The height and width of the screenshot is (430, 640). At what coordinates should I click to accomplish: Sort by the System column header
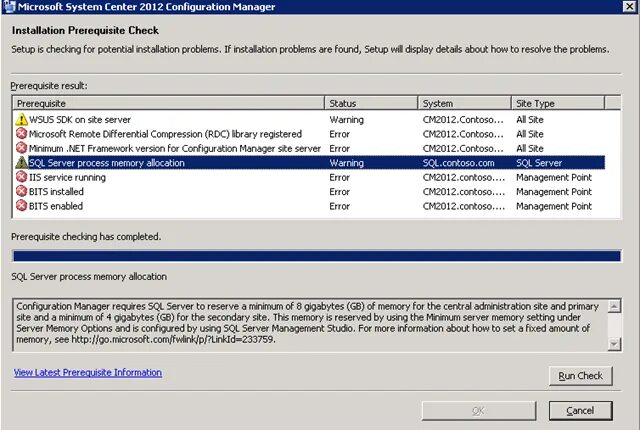pyautogui.click(x=464, y=103)
